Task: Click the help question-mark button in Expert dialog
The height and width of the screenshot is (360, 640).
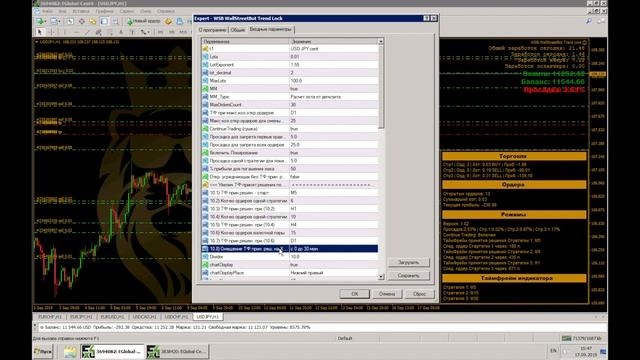Action: pyautogui.click(x=427, y=18)
